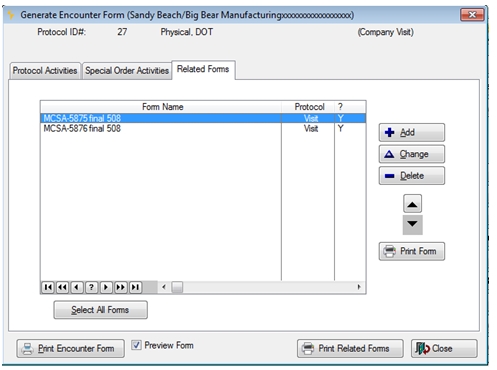Click the horizontal scrollbar right arrow

click(359, 287)
